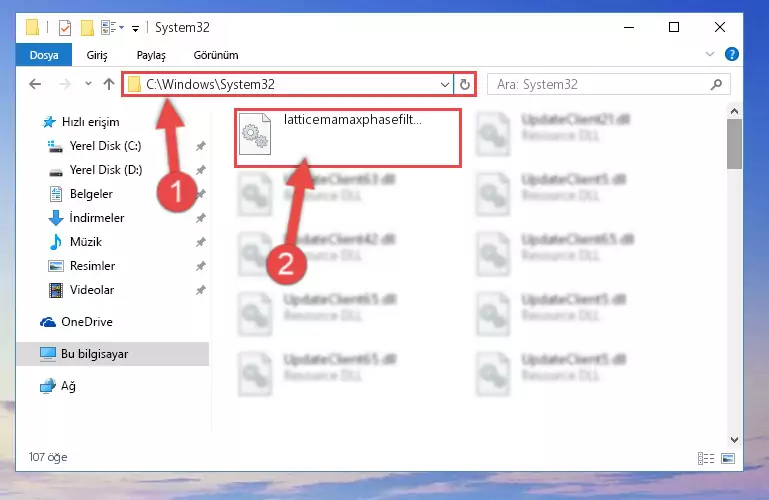Viewport: 769px width, 500px height.
Task: Click the latticemamaxphasefilt DLL gear icon
Action: pyautogui.click(x=255, y=134)
